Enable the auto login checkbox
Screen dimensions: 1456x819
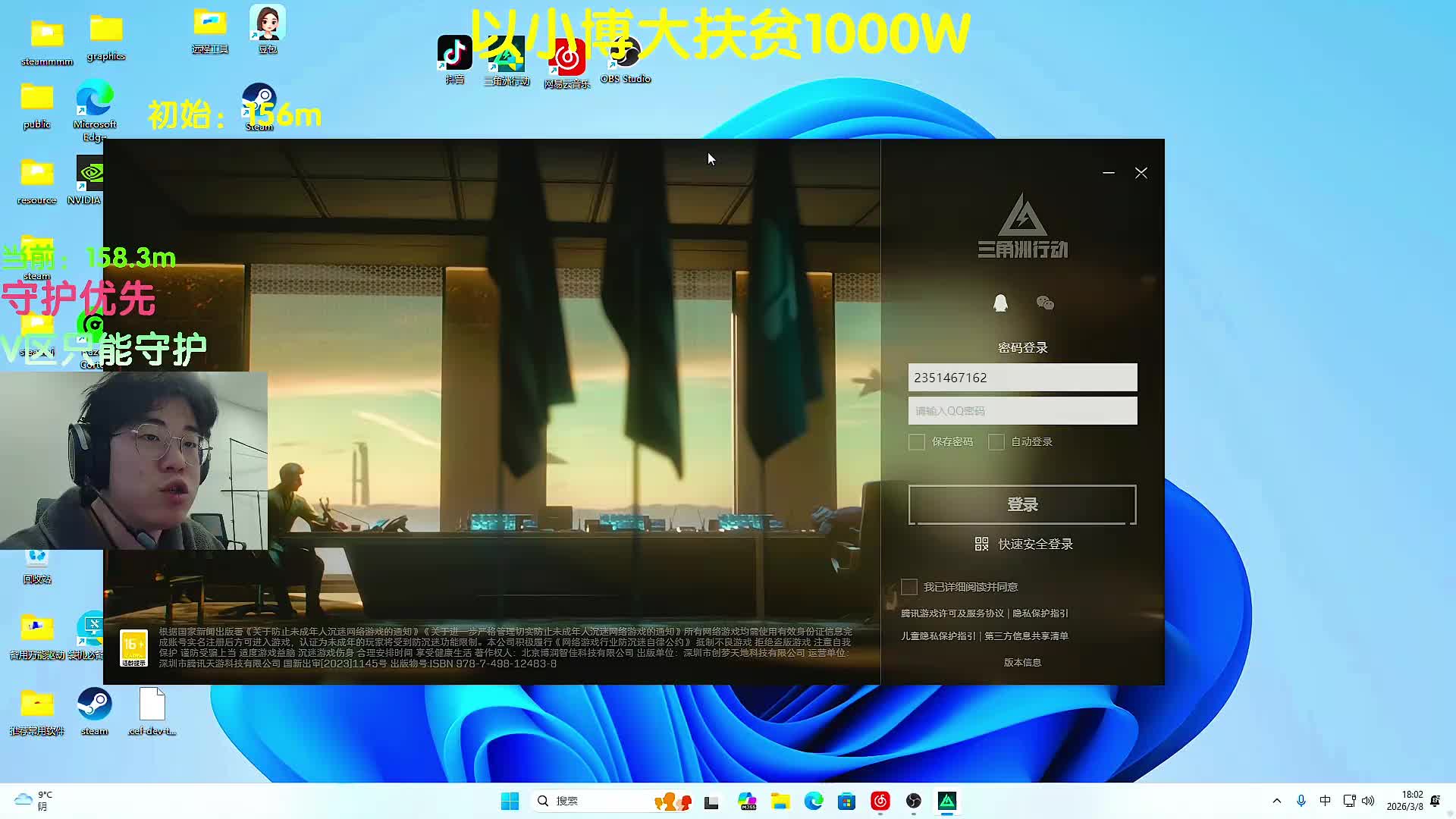click(996, 442)
